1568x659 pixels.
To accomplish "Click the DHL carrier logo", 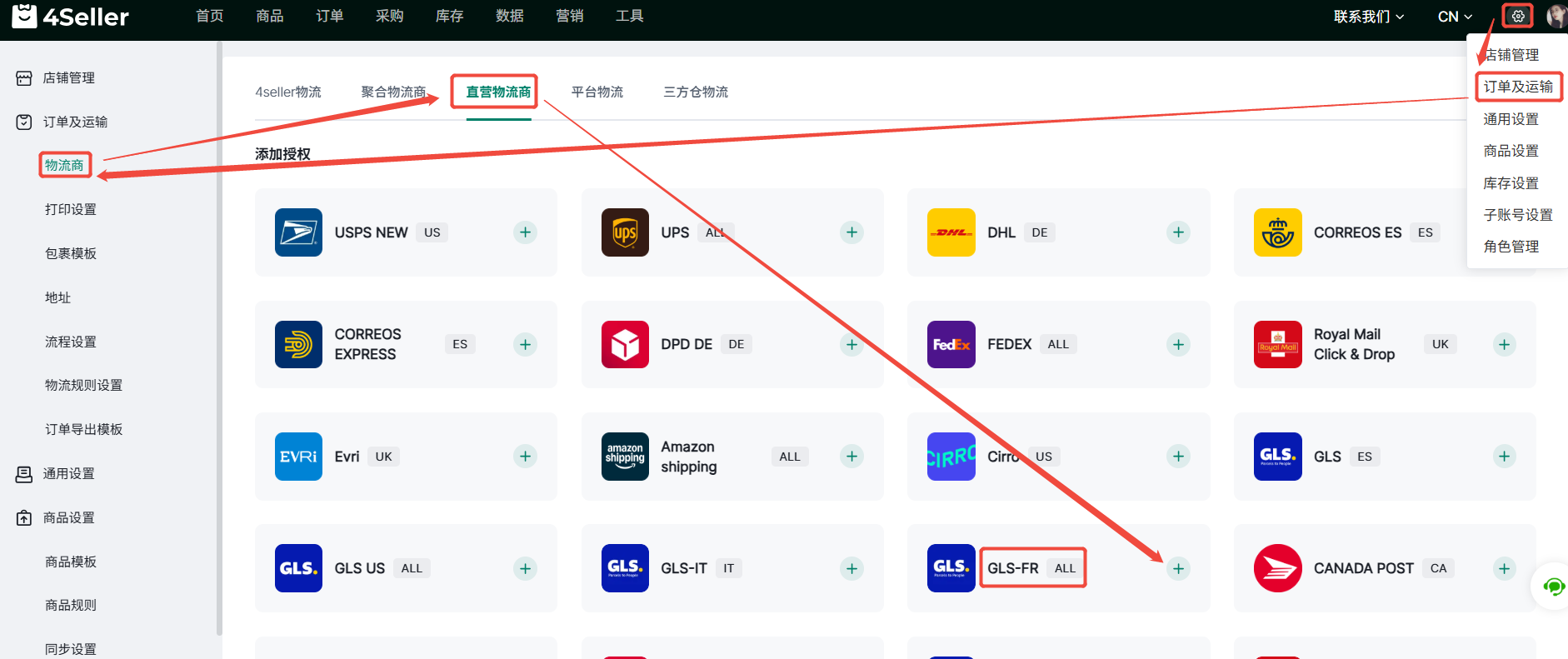I will pyautogui.click(x=951, y=232).
